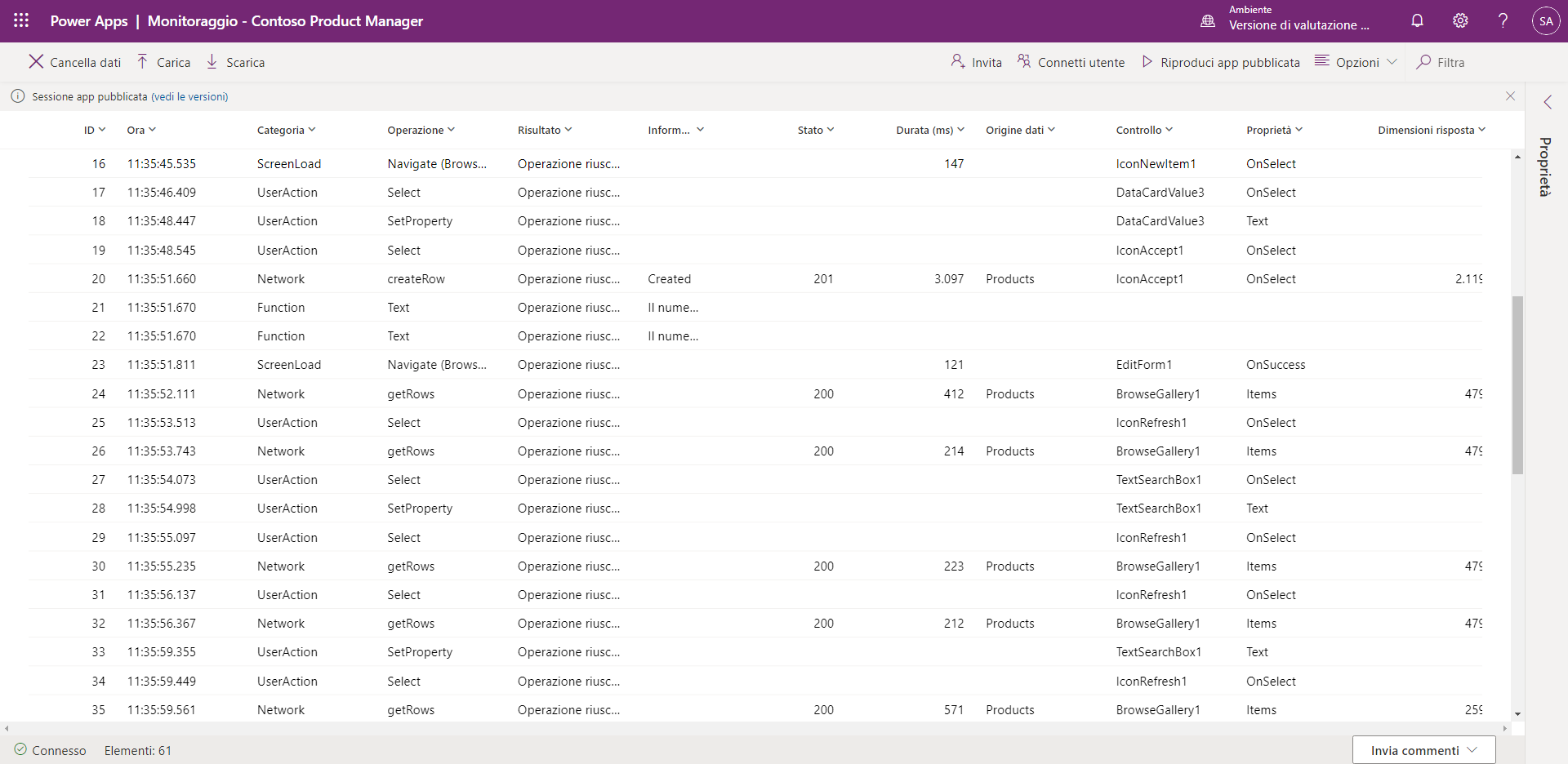Open the Categoria column filter dropdown
Viewport: 1568px width, 764px height.
(313, 130)
